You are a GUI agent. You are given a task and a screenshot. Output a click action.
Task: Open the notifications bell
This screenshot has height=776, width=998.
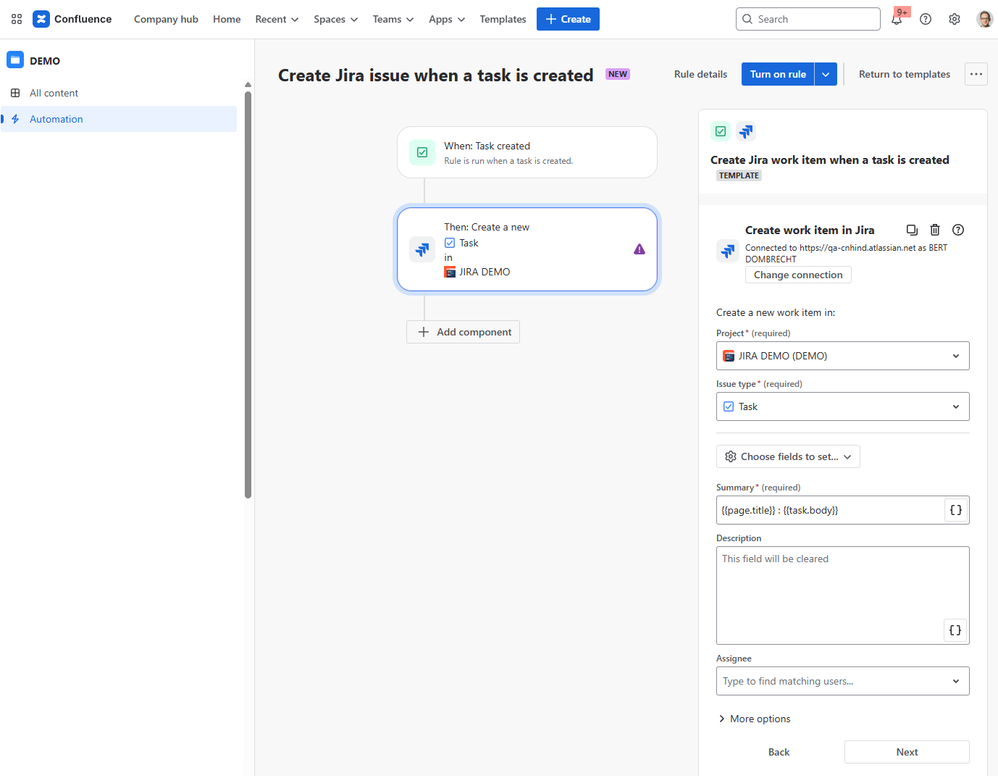point(897,19)
